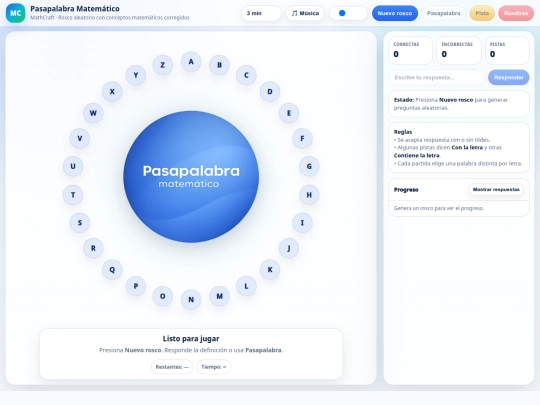The image size is (540, 405).
Task: Give up using the Rendirse button
Action: tap(516, 13)
